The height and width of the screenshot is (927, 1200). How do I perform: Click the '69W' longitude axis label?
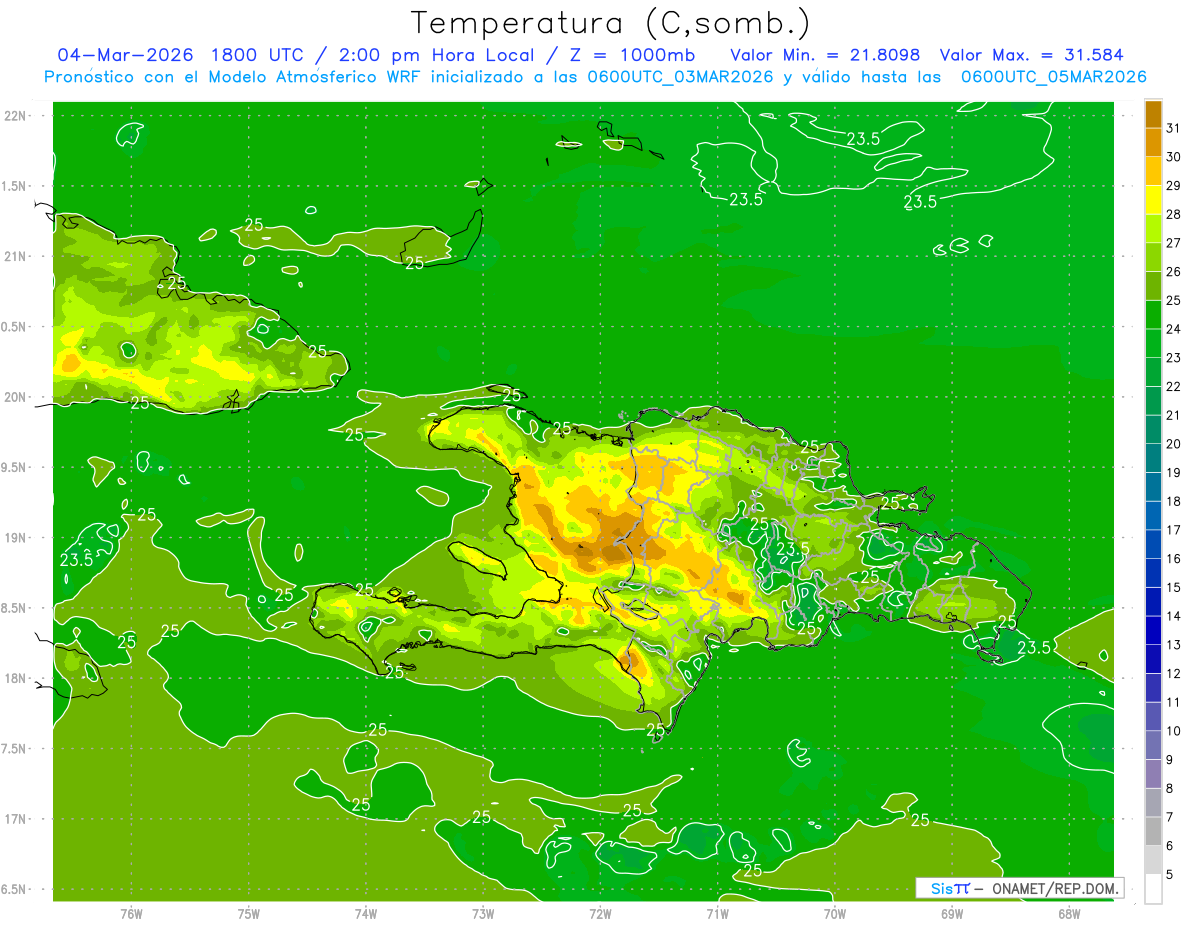(952, 913)
